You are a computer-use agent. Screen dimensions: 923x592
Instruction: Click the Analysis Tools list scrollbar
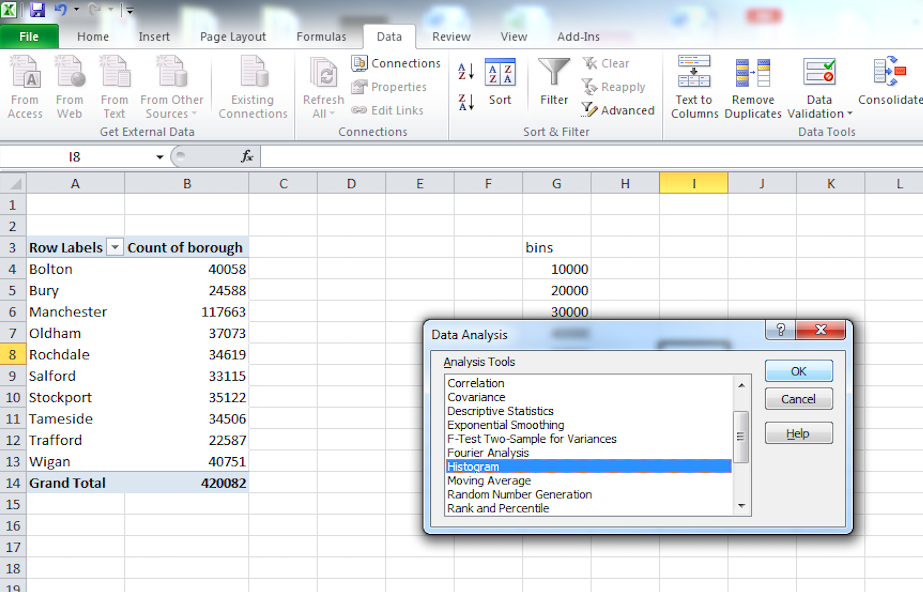[x=741, y=436]
